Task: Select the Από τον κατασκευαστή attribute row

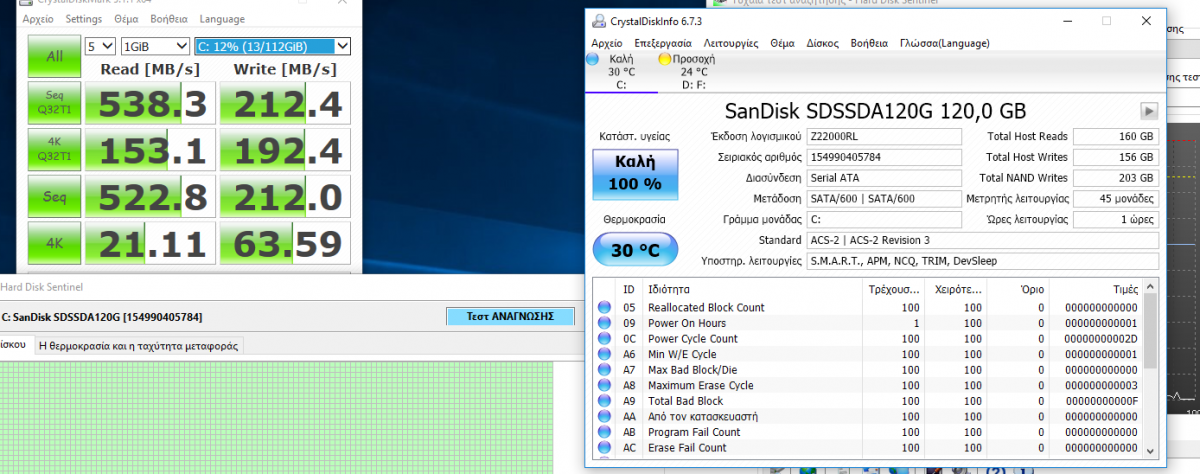Action: coord(868,417)
